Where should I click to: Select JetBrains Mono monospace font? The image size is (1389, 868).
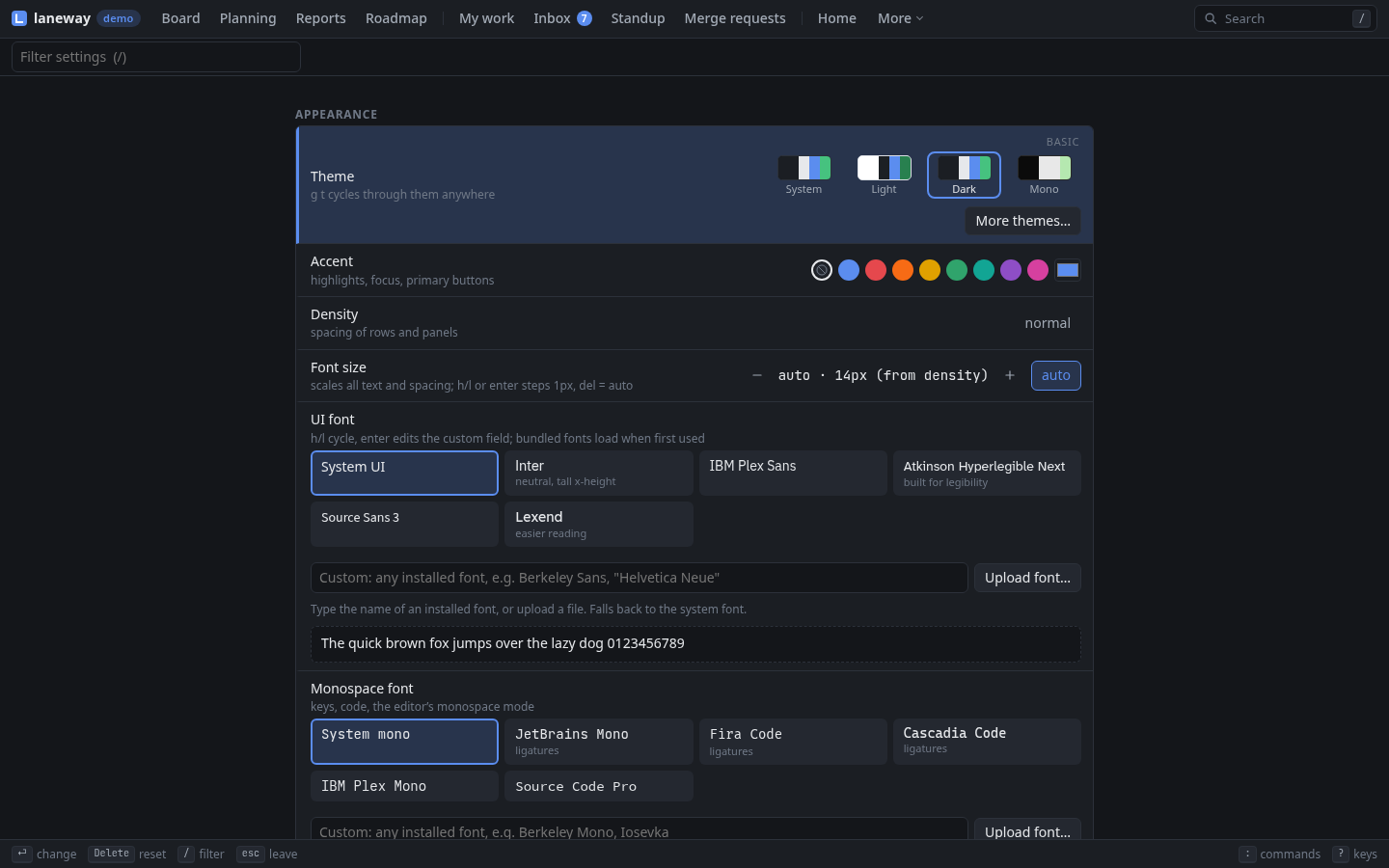coord(599,742)
